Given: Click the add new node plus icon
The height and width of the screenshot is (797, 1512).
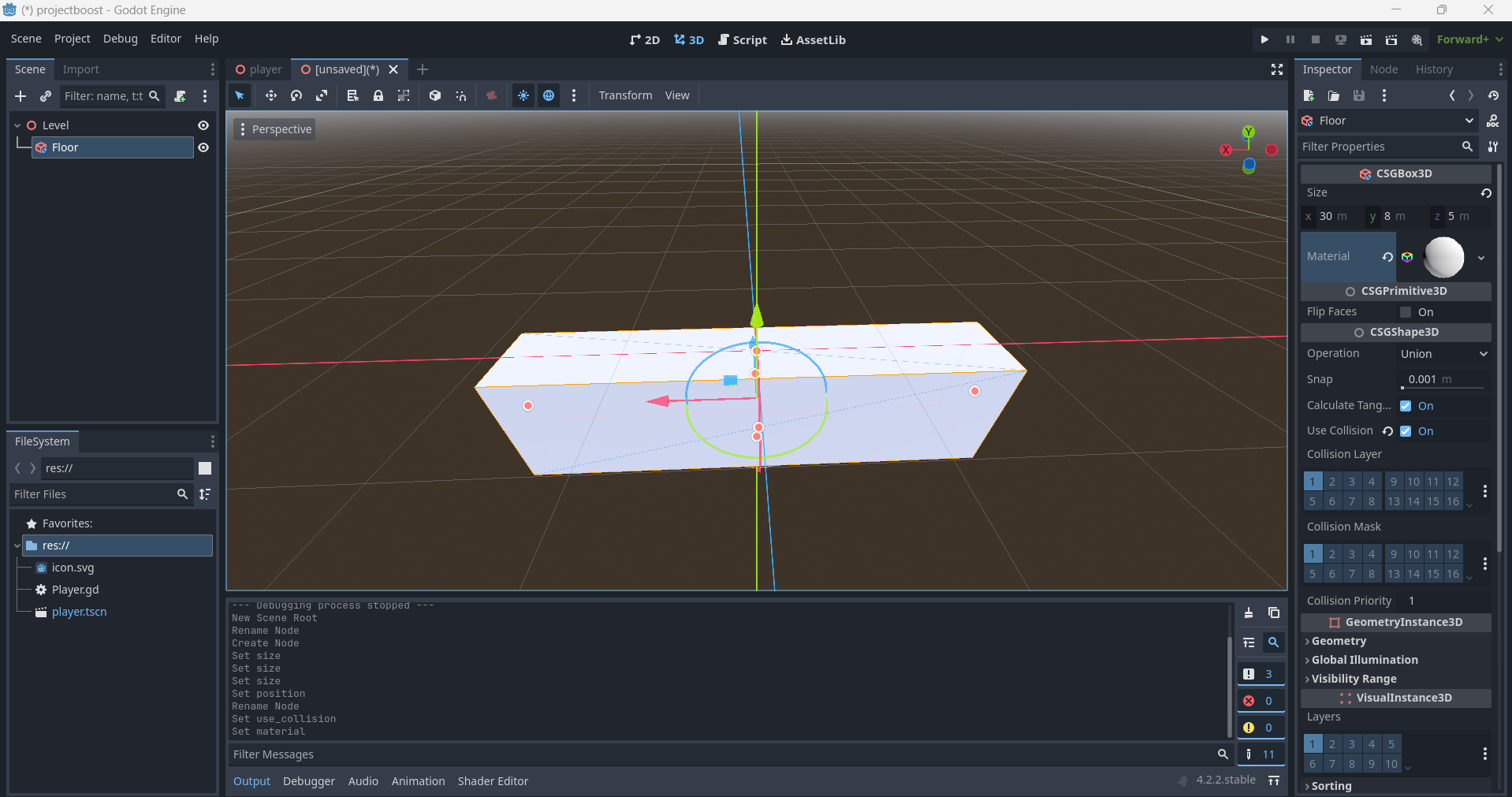Looking at the screenshot, I should pyautogui.click(x=20, y=96).
